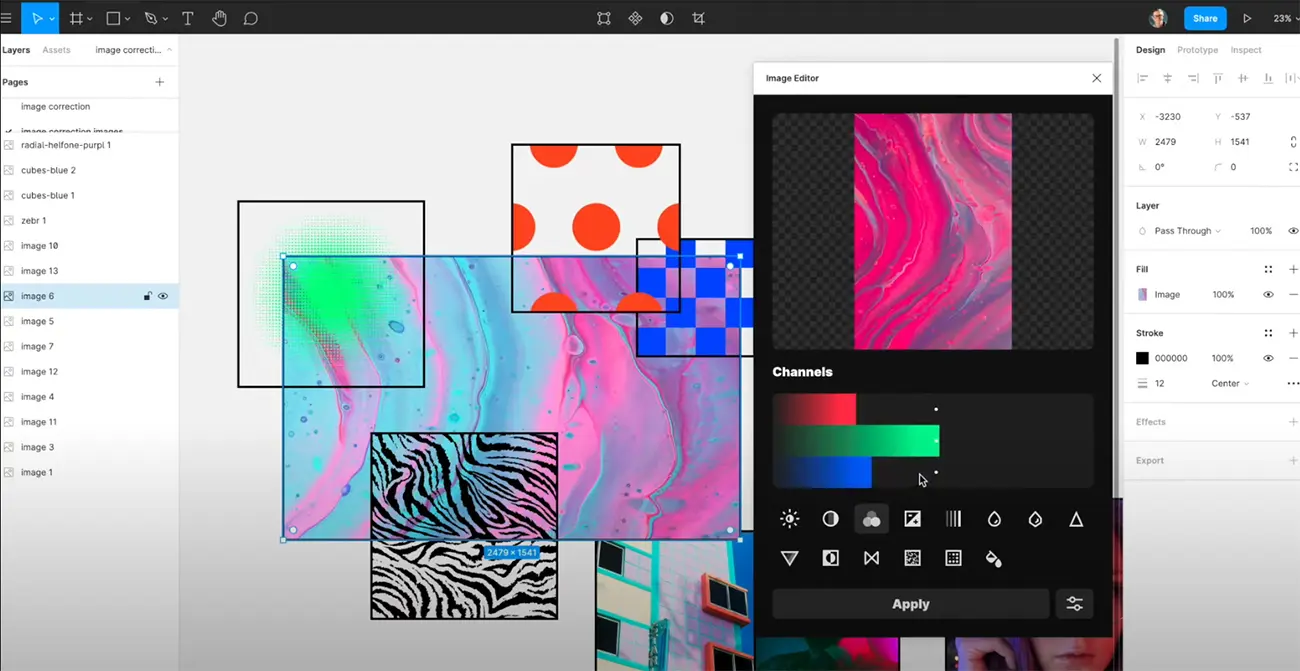Select the Hand tool
The width and height of the screenshot is (1300, 671).
[x=219, y=18]
